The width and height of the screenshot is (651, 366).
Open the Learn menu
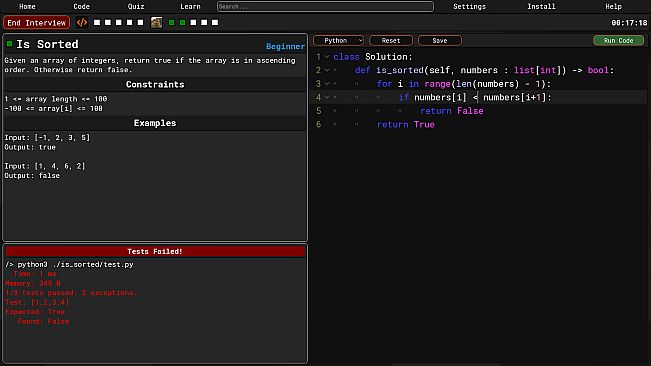(190, 7)
